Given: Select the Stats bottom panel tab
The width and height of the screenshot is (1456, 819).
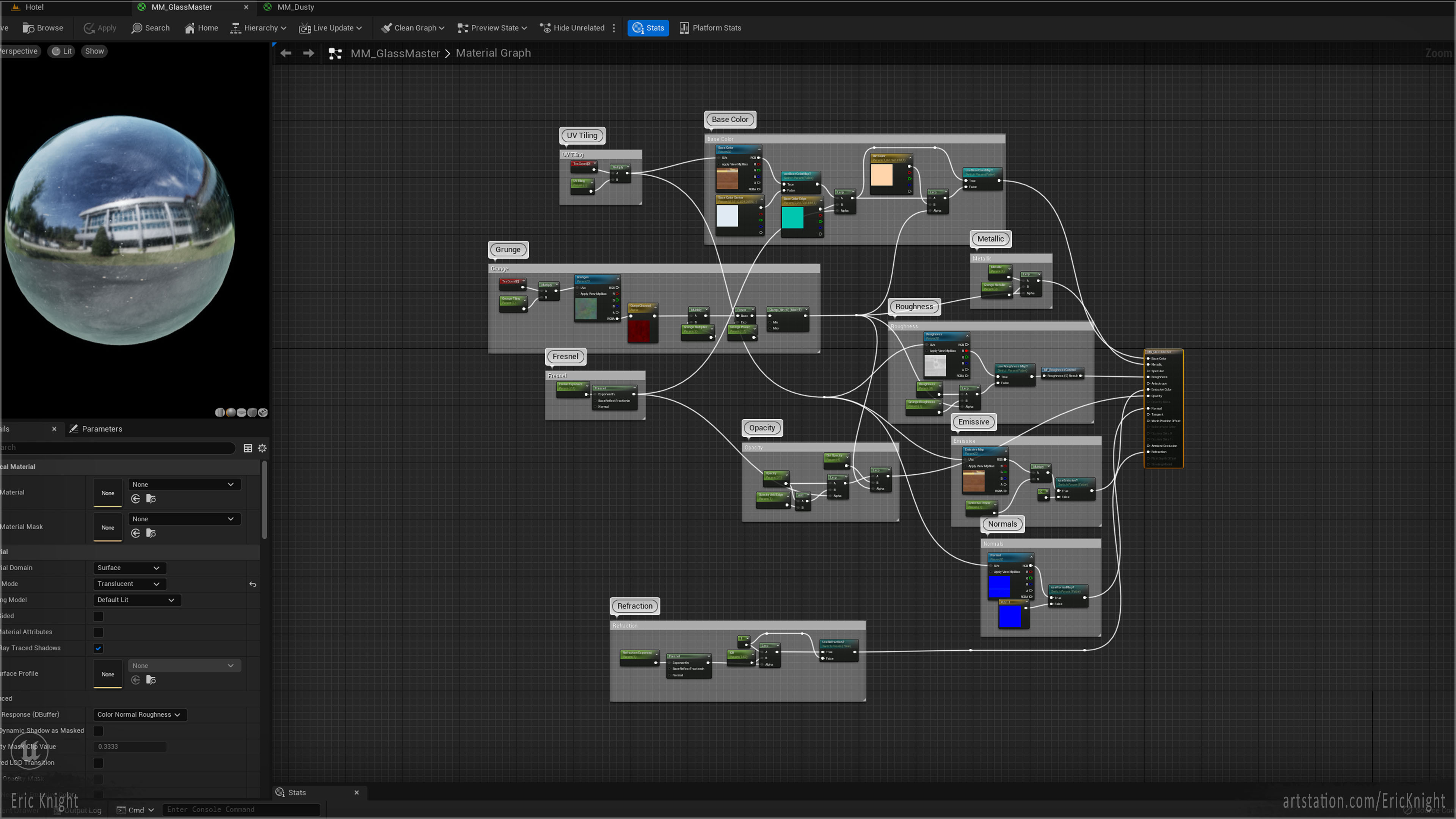Looking at the screenshot, I should 297,792.
